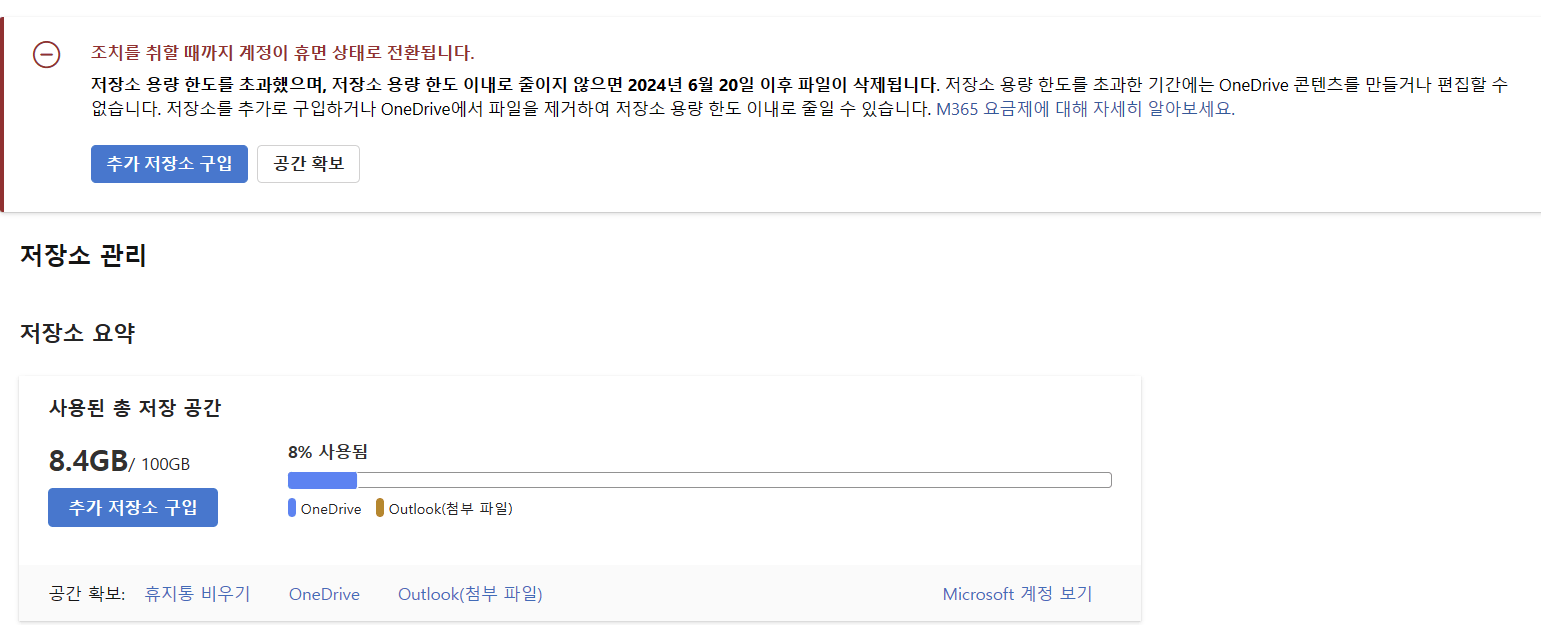
Task: Click the minus icon beside the warning heading
Action: click(x=46, y=56)
